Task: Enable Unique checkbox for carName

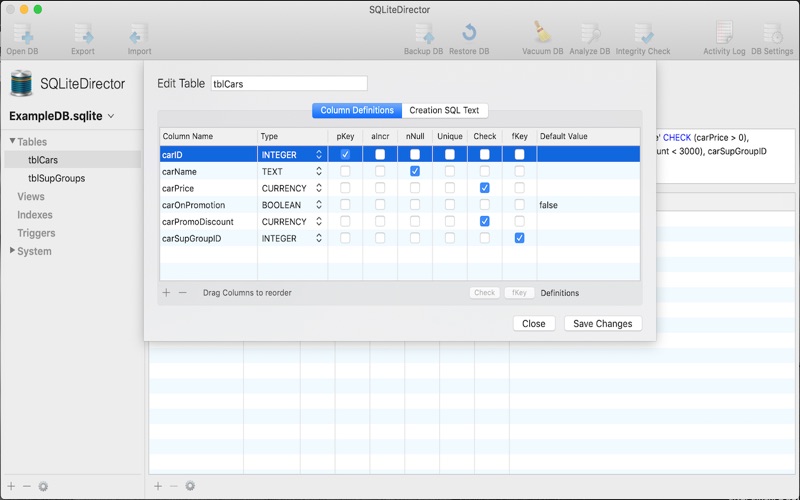Action: point(449,171)
